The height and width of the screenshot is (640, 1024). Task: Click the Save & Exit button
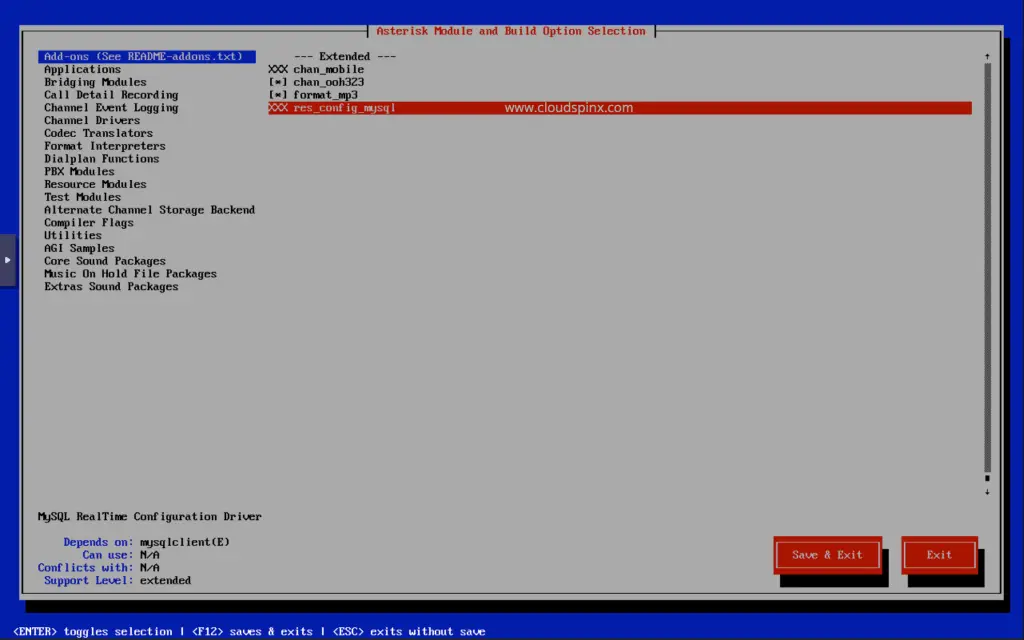(x=827, y=553)
